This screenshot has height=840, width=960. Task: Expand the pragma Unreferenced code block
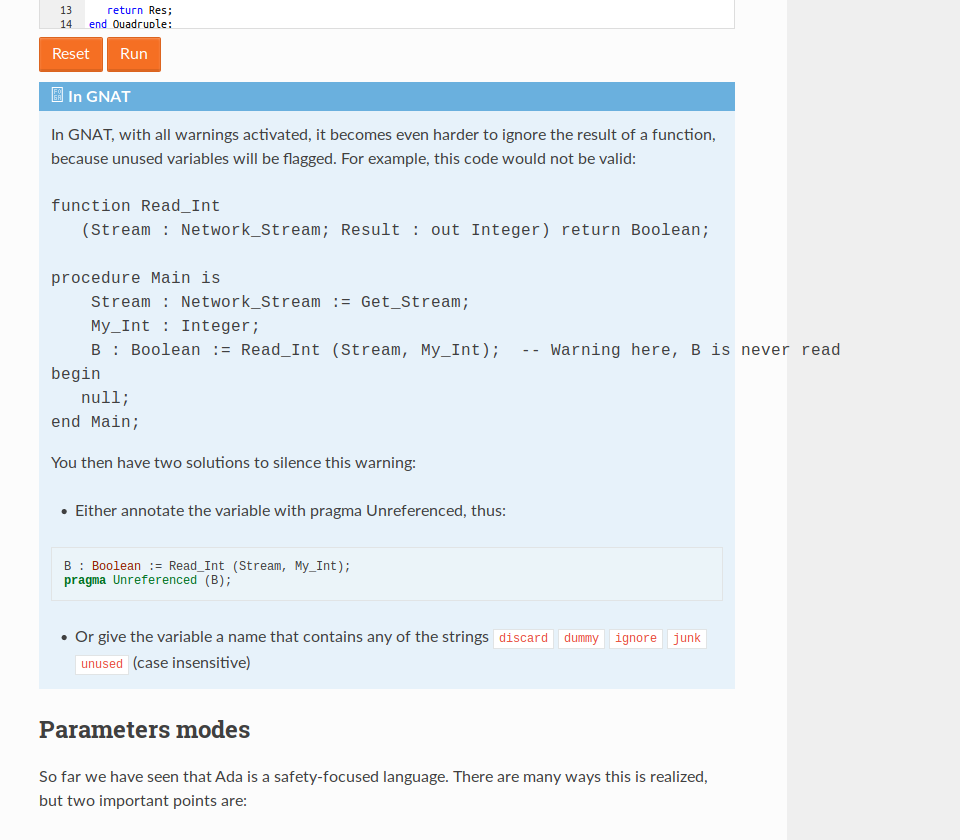tap(386, 572)
